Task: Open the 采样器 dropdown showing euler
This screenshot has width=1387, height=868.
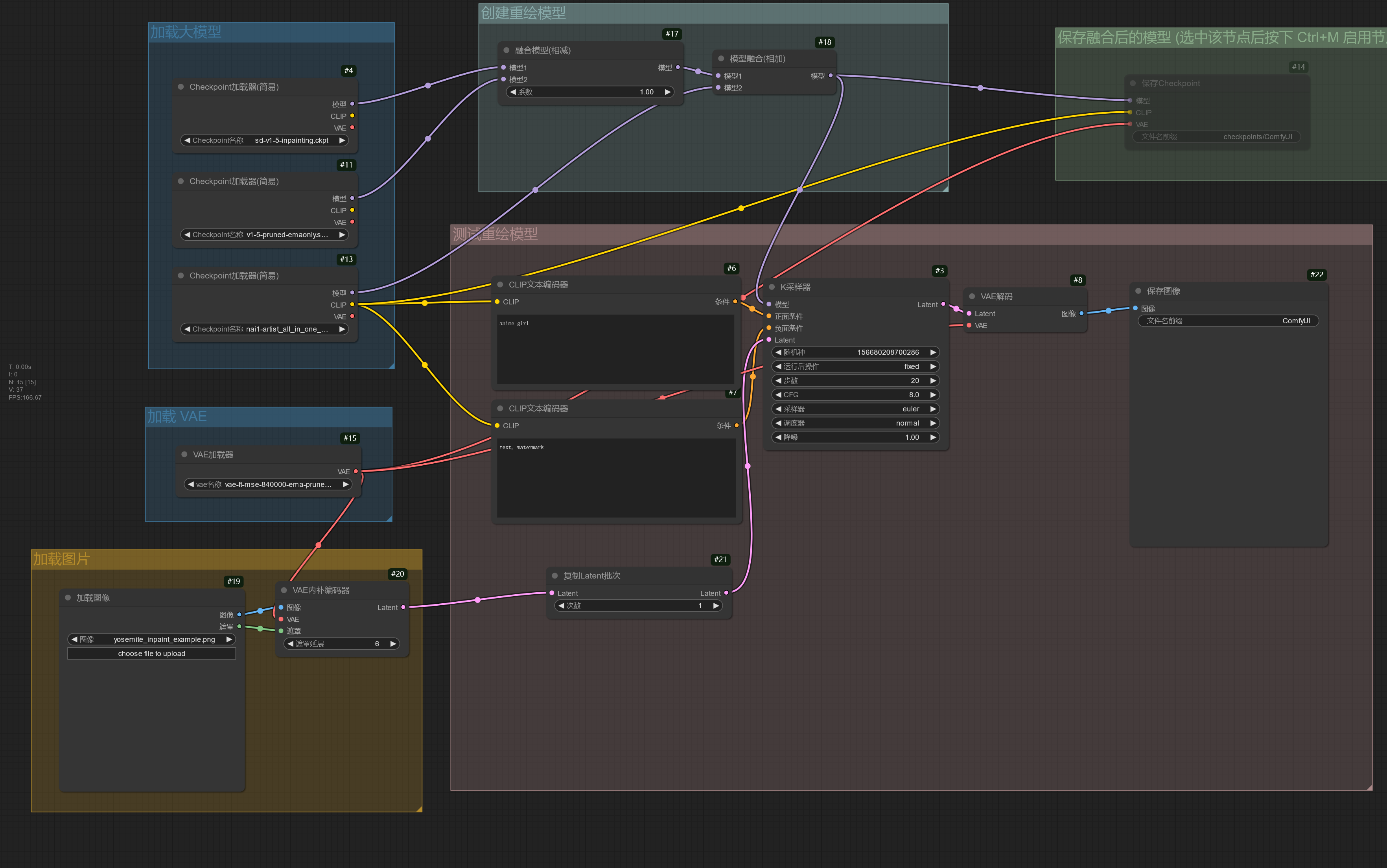Action: 855,409
